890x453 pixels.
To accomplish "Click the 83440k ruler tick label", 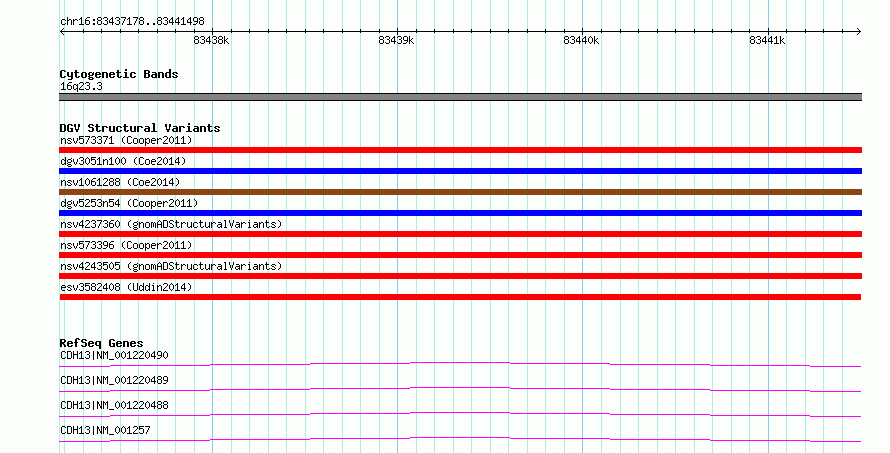I will coord(581,40).
